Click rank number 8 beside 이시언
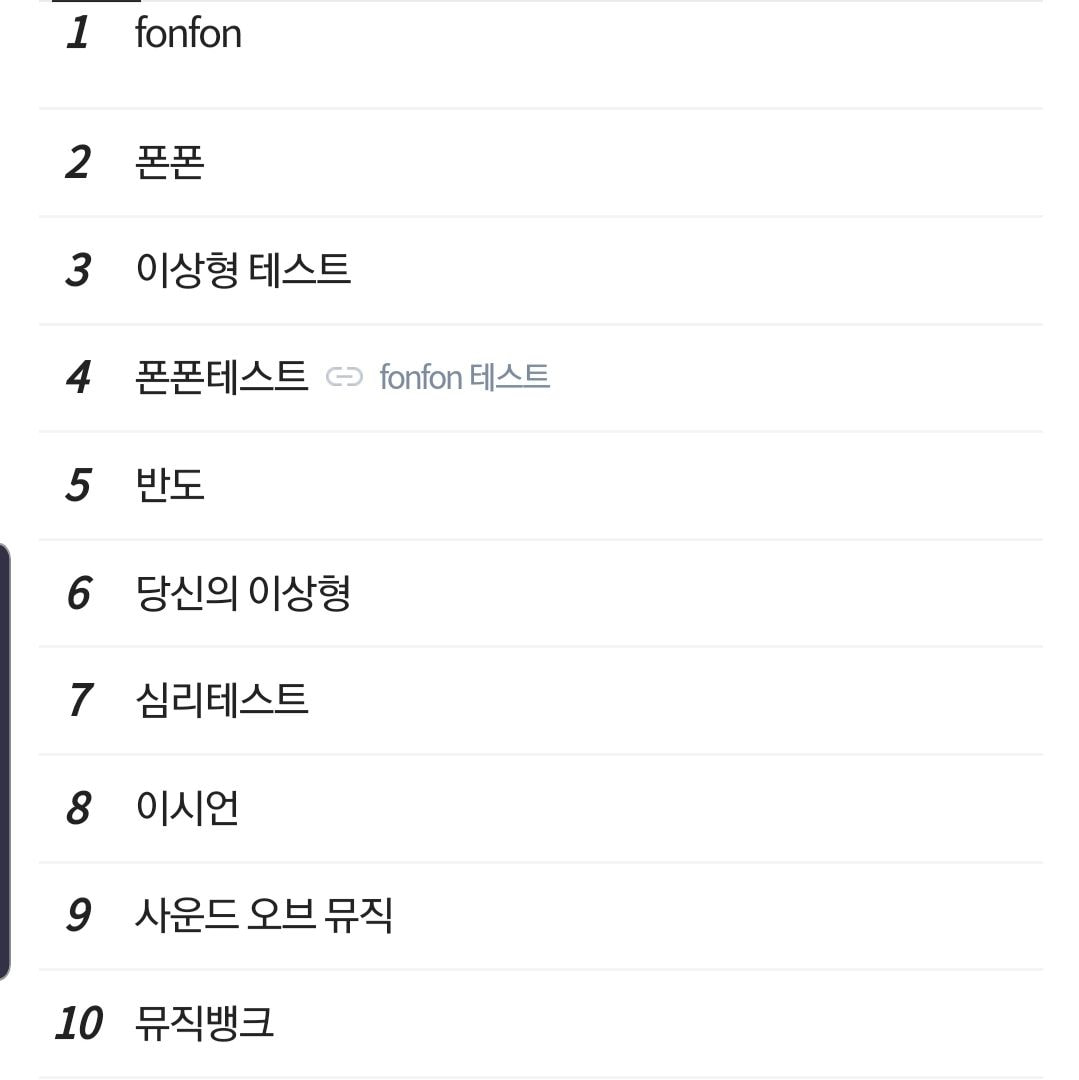 (78, 809)
